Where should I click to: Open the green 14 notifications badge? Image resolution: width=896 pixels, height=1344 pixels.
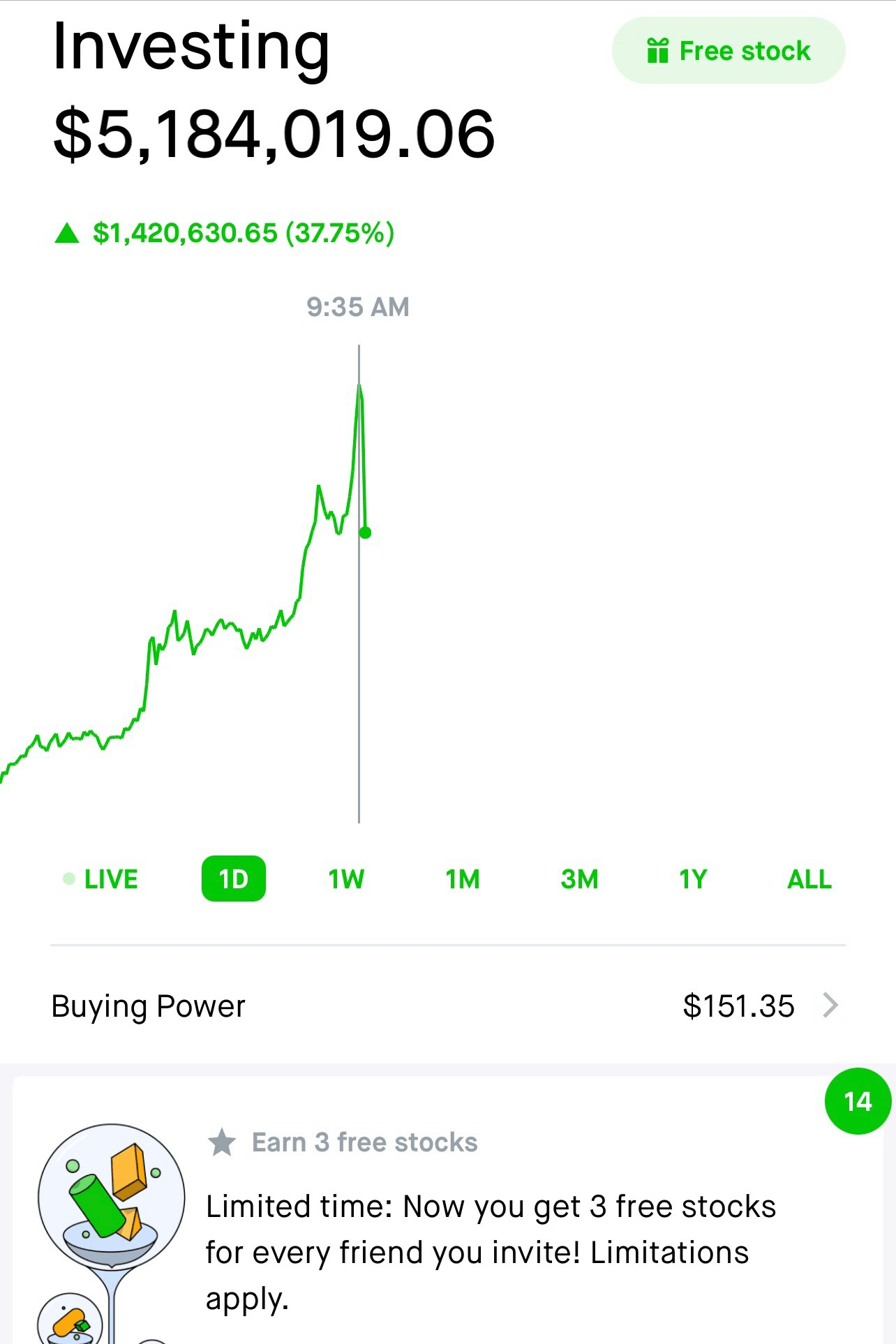click(x=858, y=1102)
